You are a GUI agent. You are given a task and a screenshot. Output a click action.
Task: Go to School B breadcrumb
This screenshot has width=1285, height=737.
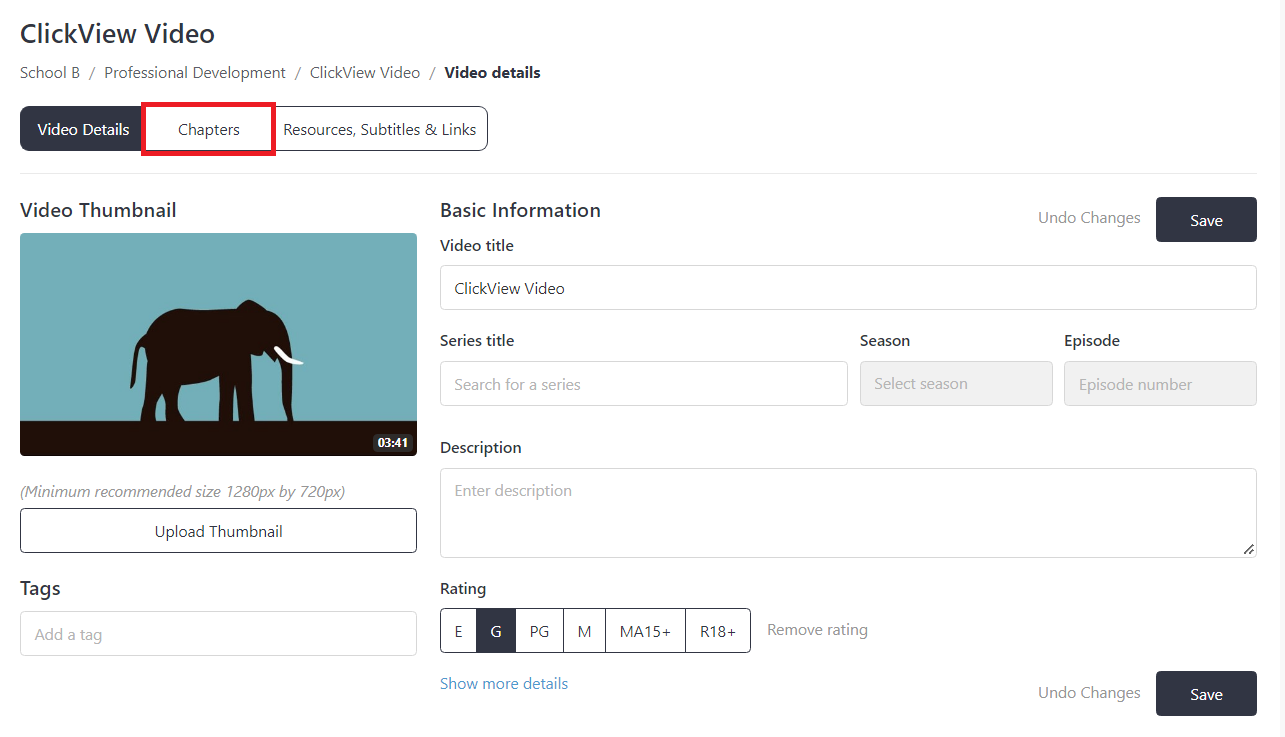[x=50, y=72]
